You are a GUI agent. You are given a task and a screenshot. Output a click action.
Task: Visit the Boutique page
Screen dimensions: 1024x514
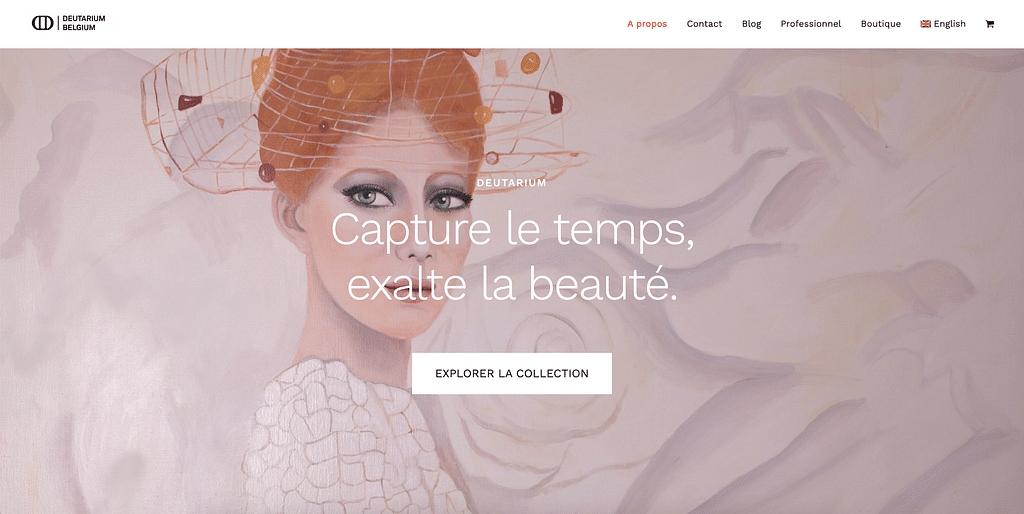click(x=880, y=24)
